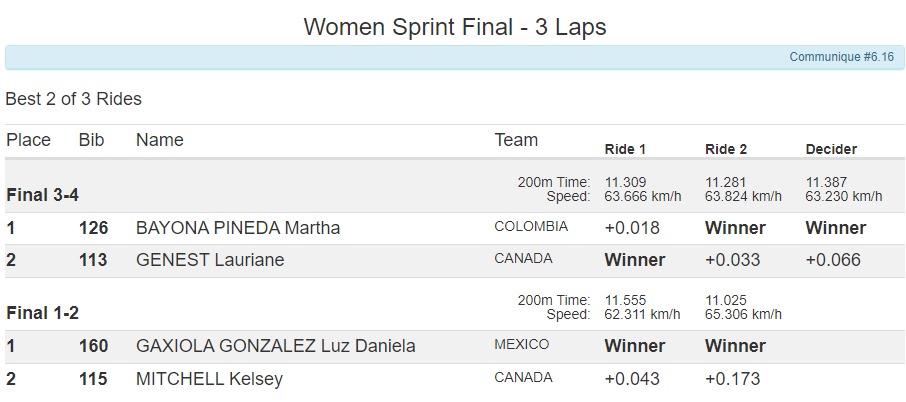906x402 pixels.
Task: Click the Bib column header
Action: pyautogui.click(x=91, y=140)
